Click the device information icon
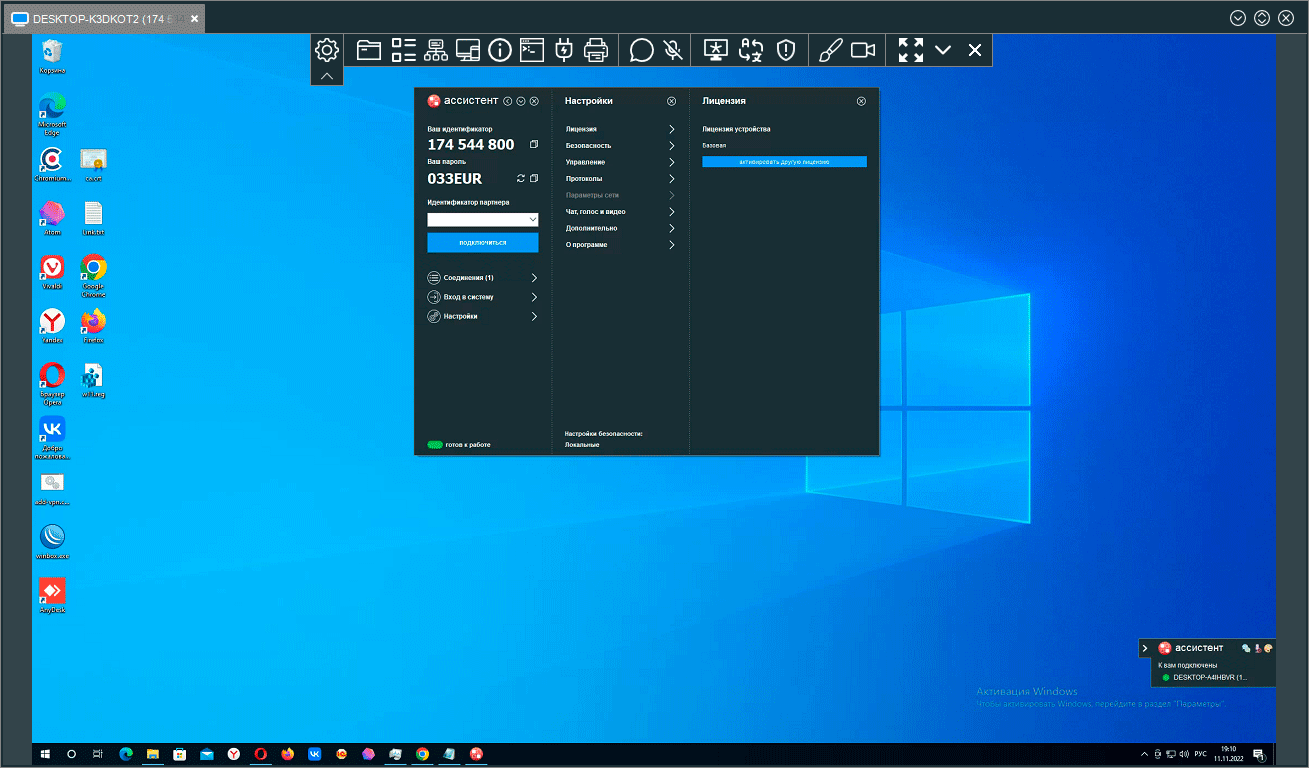 pos(500,50)
